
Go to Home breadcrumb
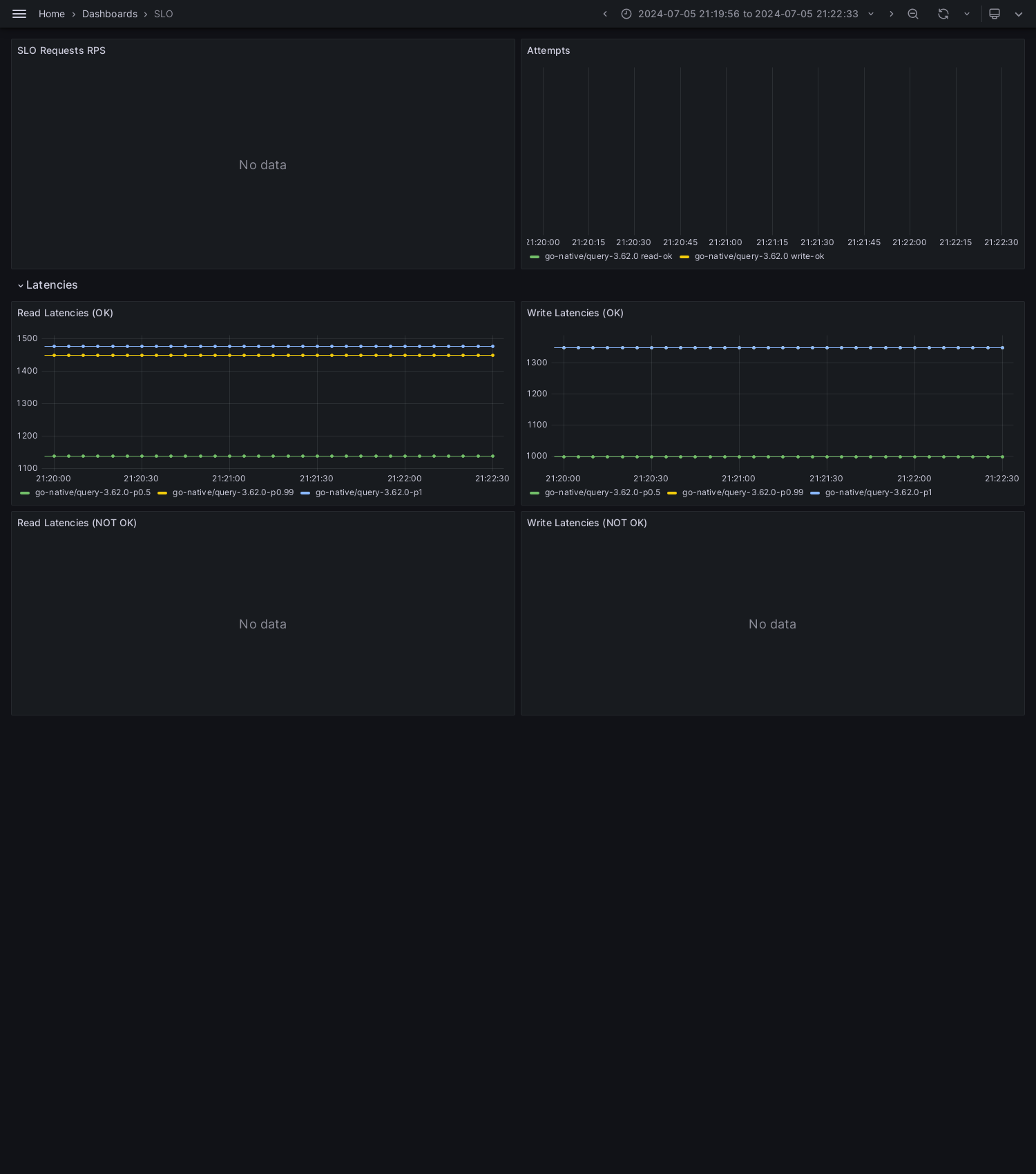coord(52,14)
